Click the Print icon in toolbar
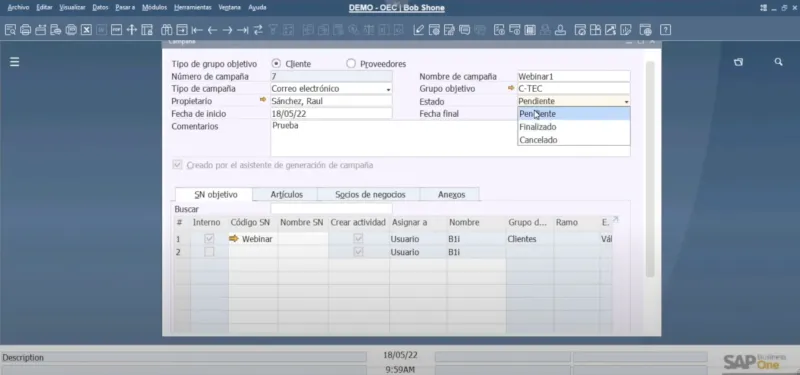Screen dimensions: 800x375 [x=26, y=30]
